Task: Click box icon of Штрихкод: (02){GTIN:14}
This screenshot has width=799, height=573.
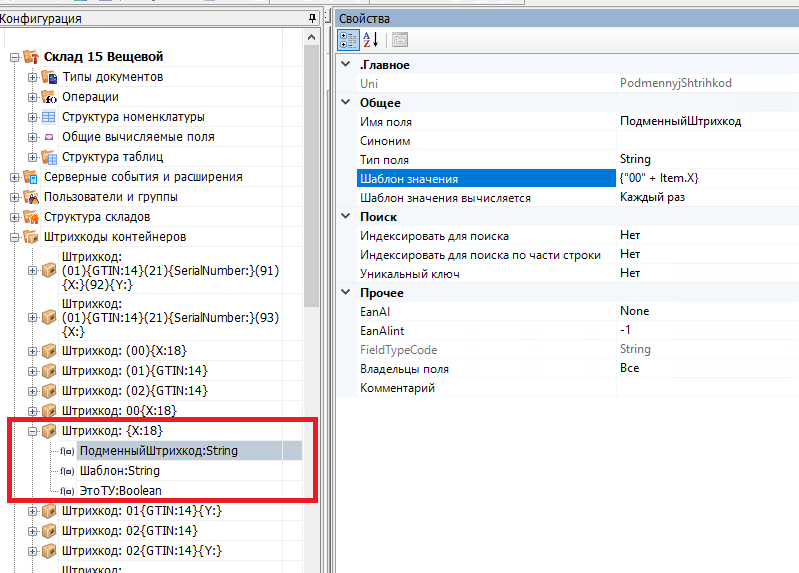Action: point(49,391)
